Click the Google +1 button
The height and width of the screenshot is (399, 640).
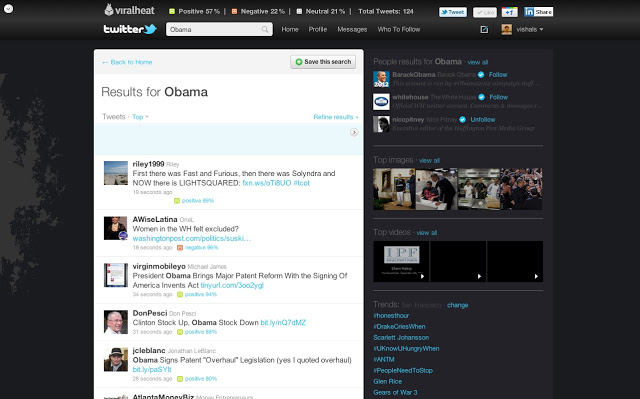(x=509, y=12)
